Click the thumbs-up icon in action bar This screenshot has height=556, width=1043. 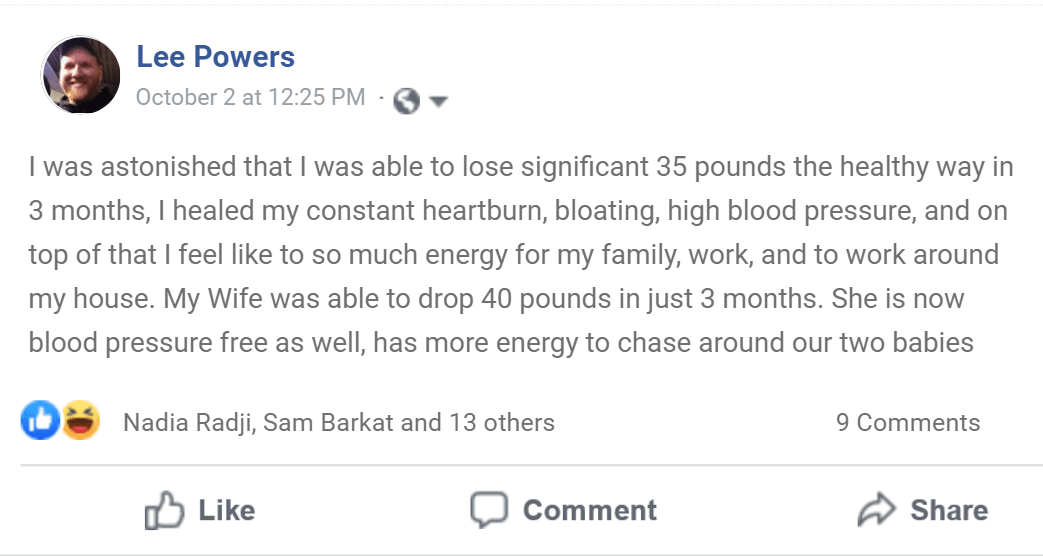(165, 511)
